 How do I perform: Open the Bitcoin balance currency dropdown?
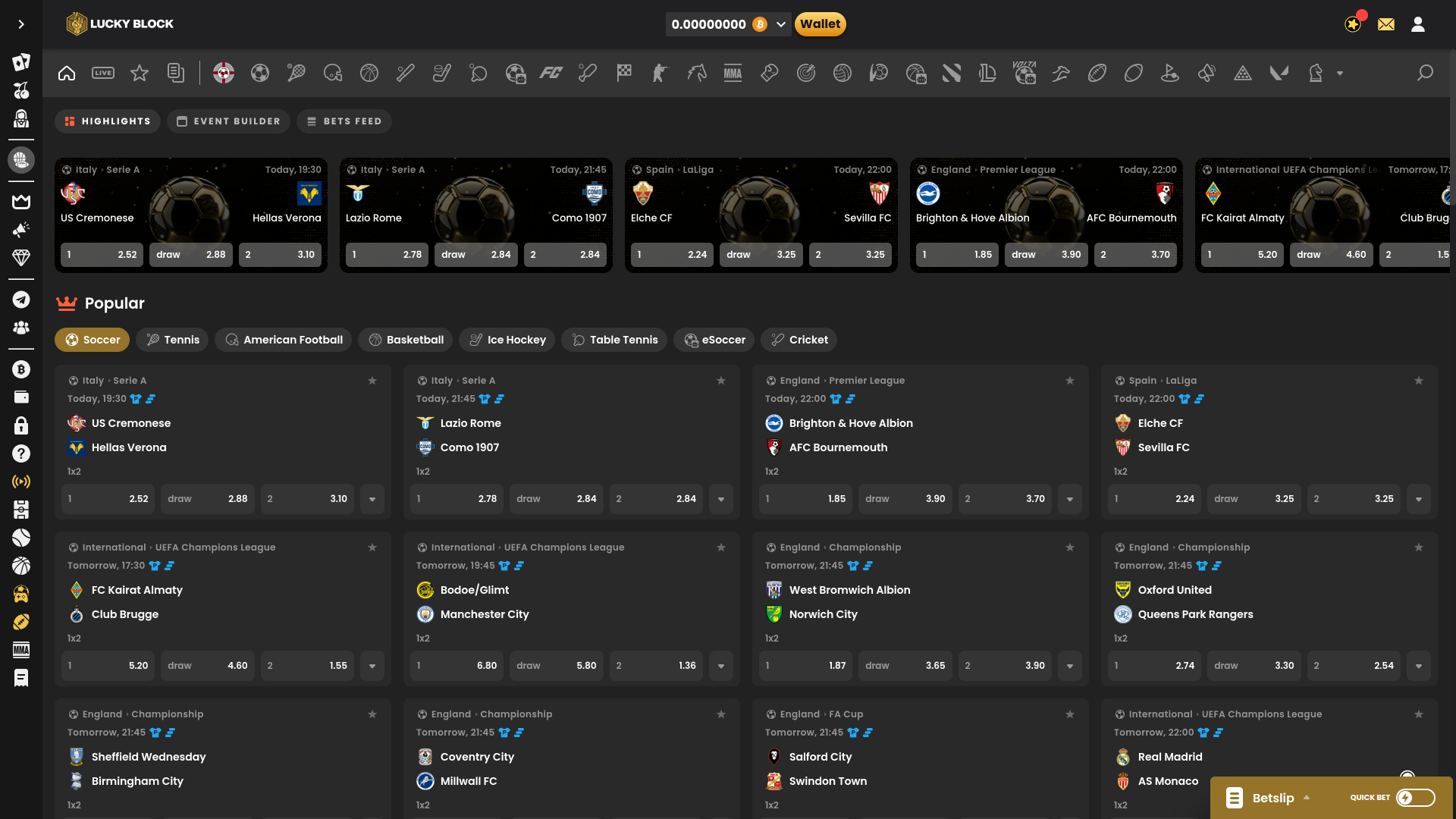(x=780, y=24)
